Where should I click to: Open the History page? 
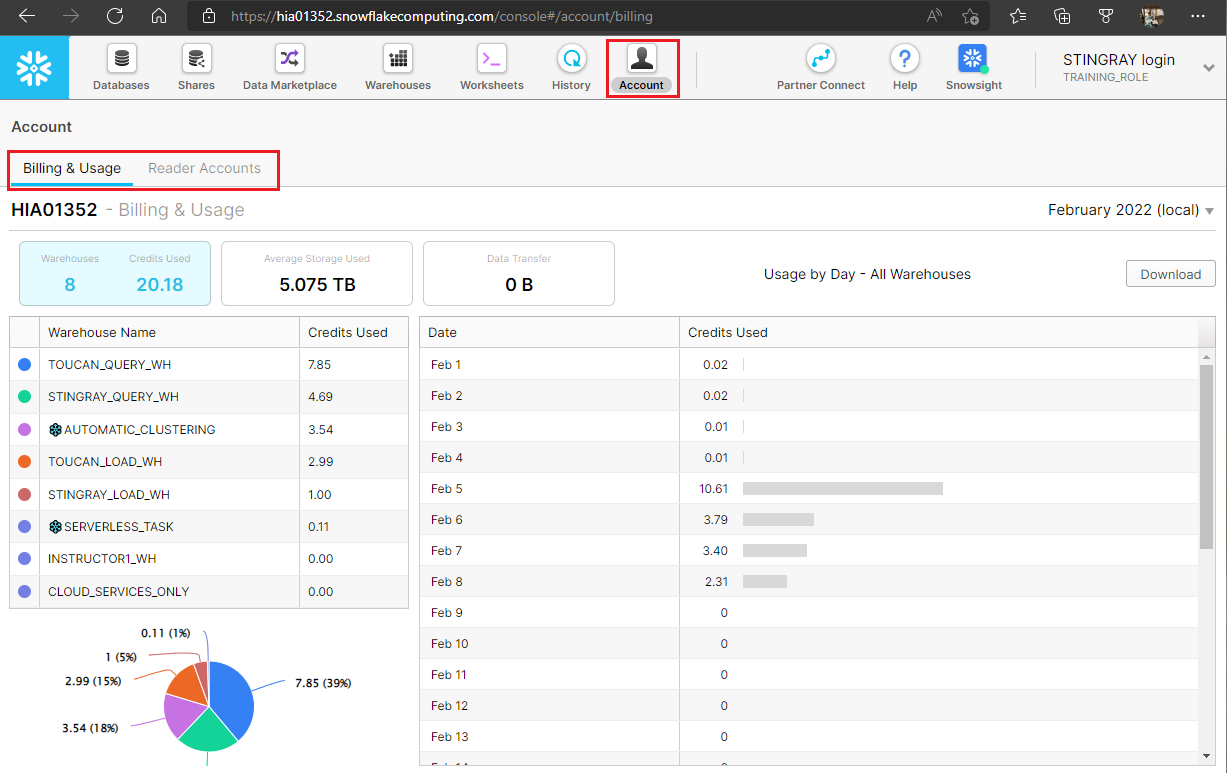[571, 68]
